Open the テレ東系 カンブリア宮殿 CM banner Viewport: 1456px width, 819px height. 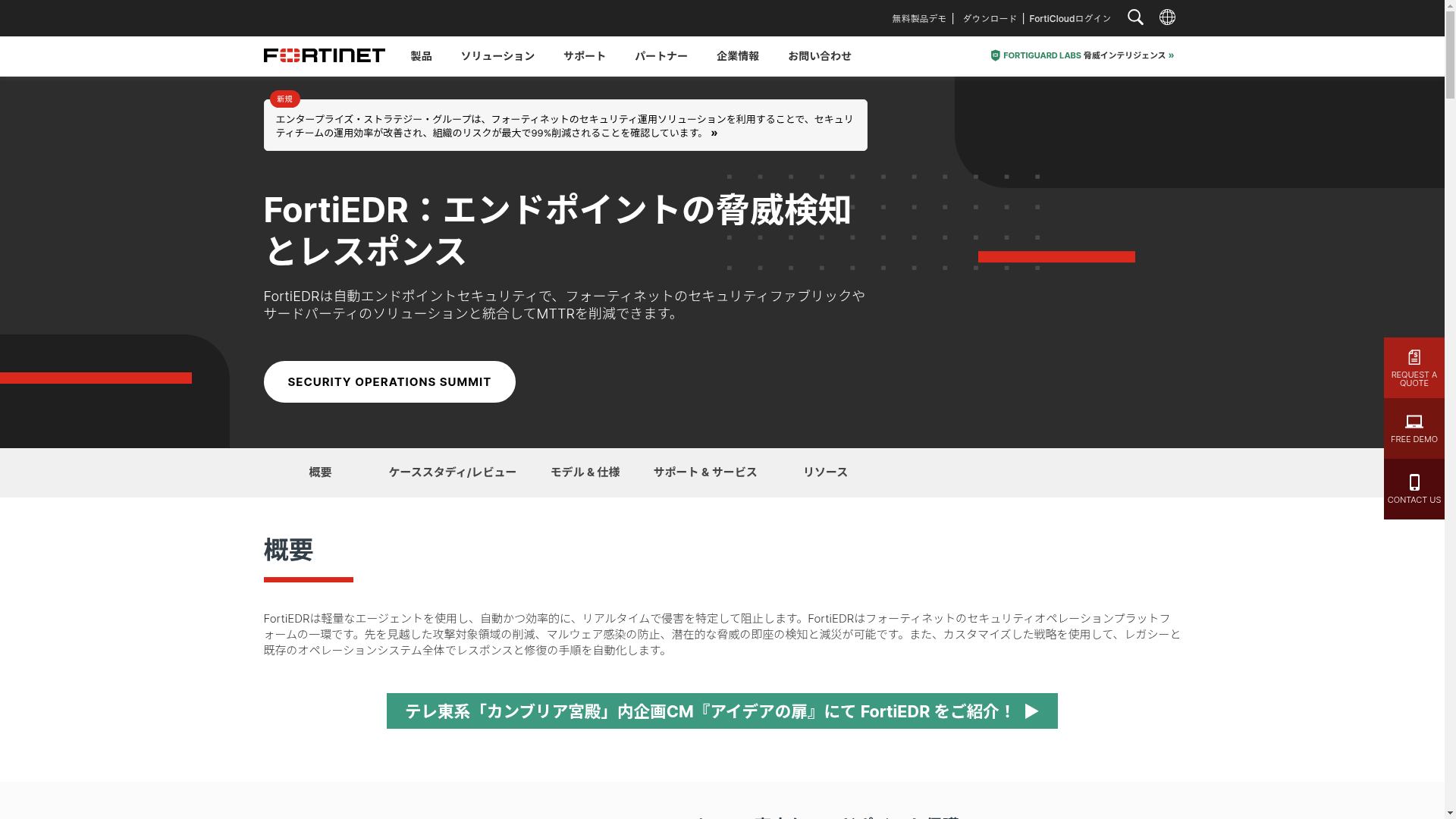(722, 711)
